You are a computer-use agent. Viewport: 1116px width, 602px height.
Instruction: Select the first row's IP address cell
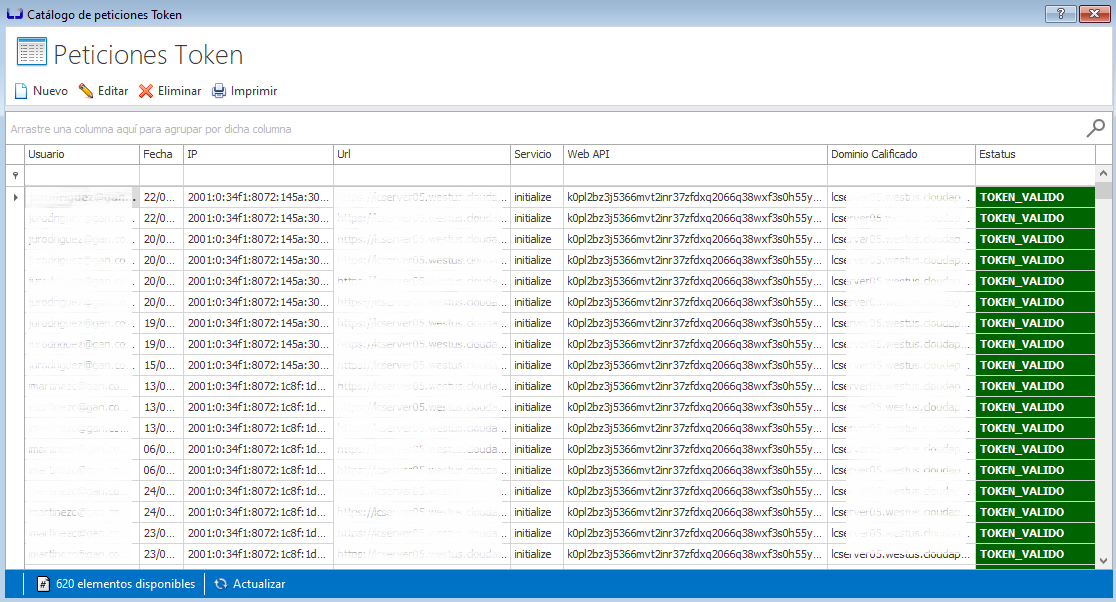[x=258, y=197]
